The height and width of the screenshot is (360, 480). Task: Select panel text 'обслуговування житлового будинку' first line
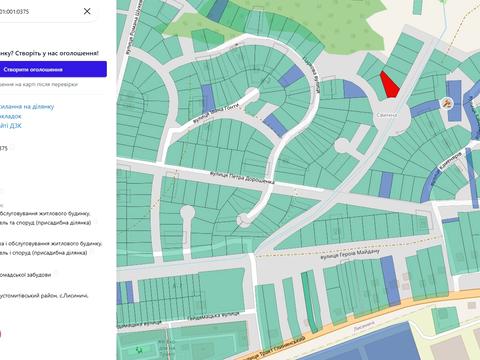[x=45, y=213]
